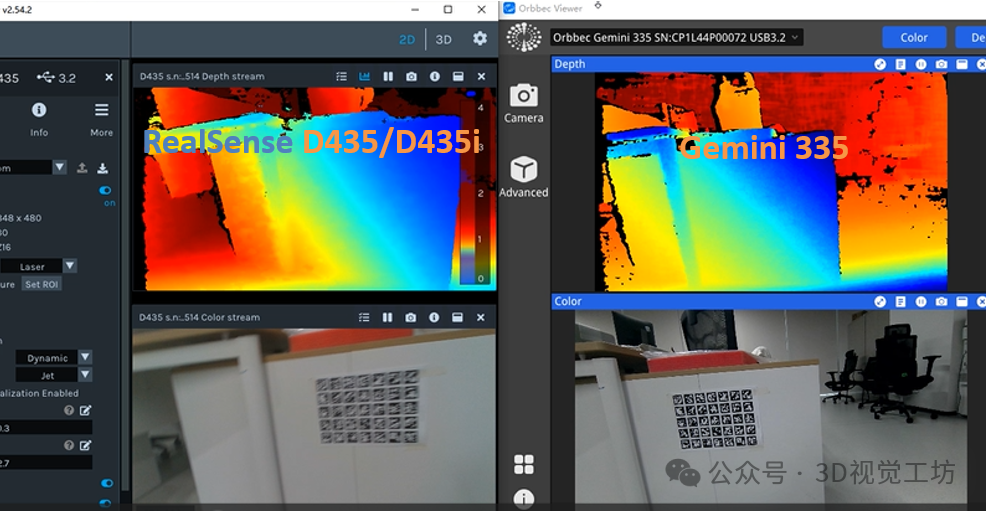Capture snapshot of Orbbec Color stream
Viewport: 986px width, 511px height.
point(941,302)
